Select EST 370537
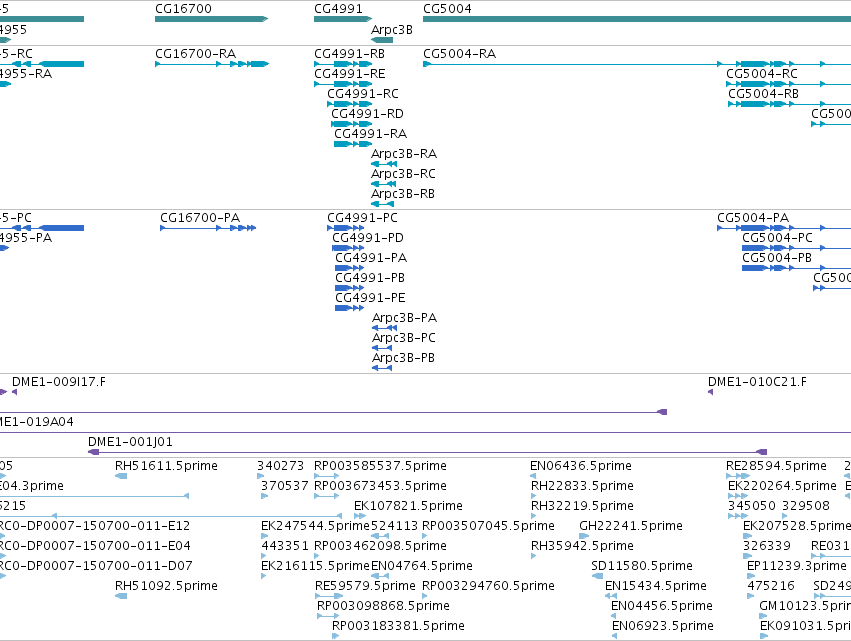851x641 pixels. click(x=264, y=496)
